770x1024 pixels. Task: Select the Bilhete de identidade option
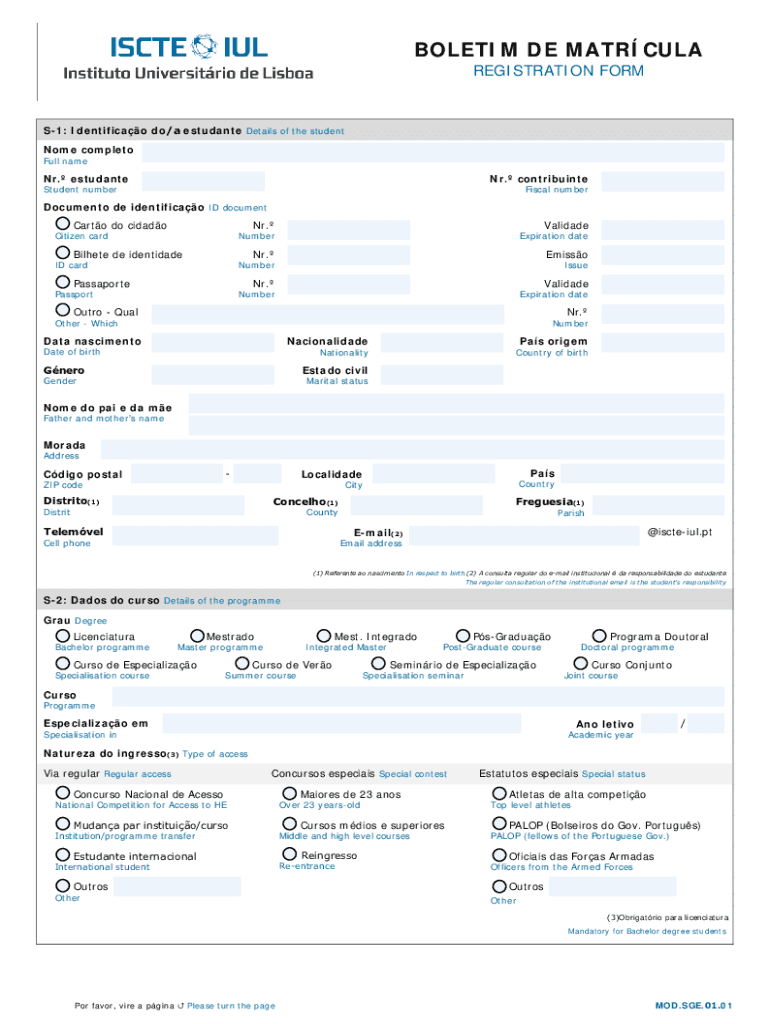tap(63, 254)
